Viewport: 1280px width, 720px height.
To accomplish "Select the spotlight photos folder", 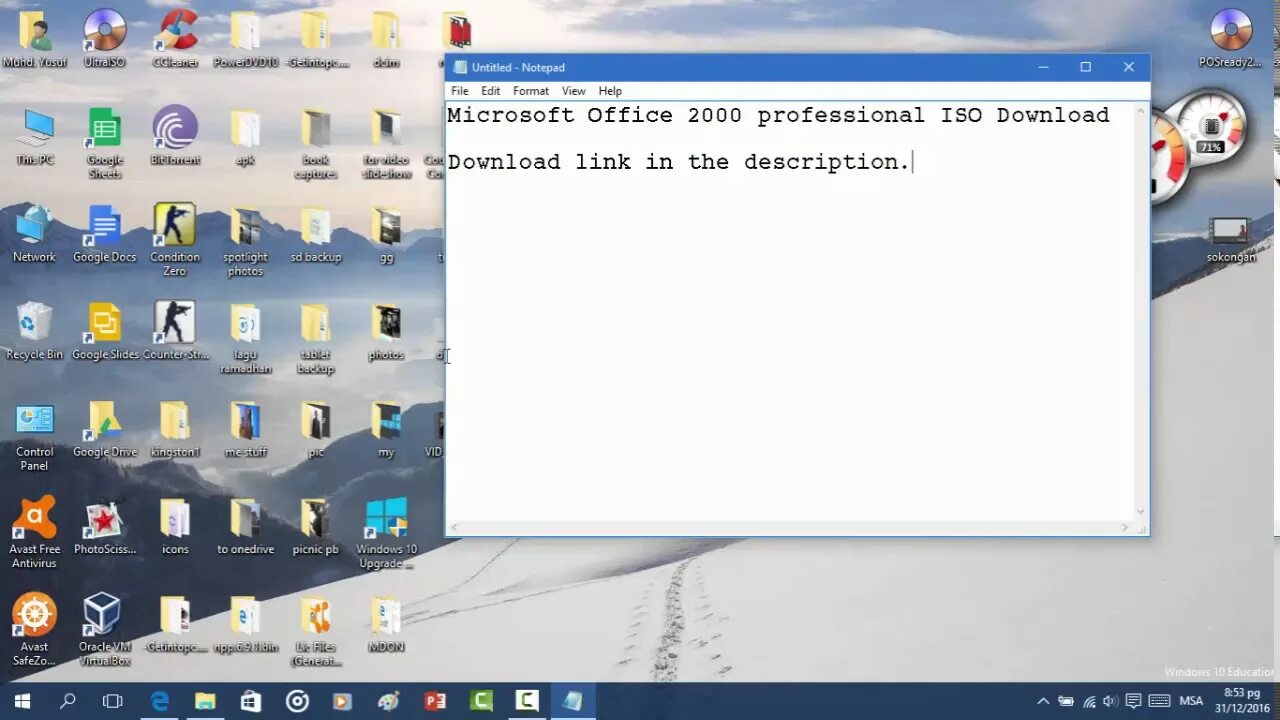I will click(x=246, y=240).
